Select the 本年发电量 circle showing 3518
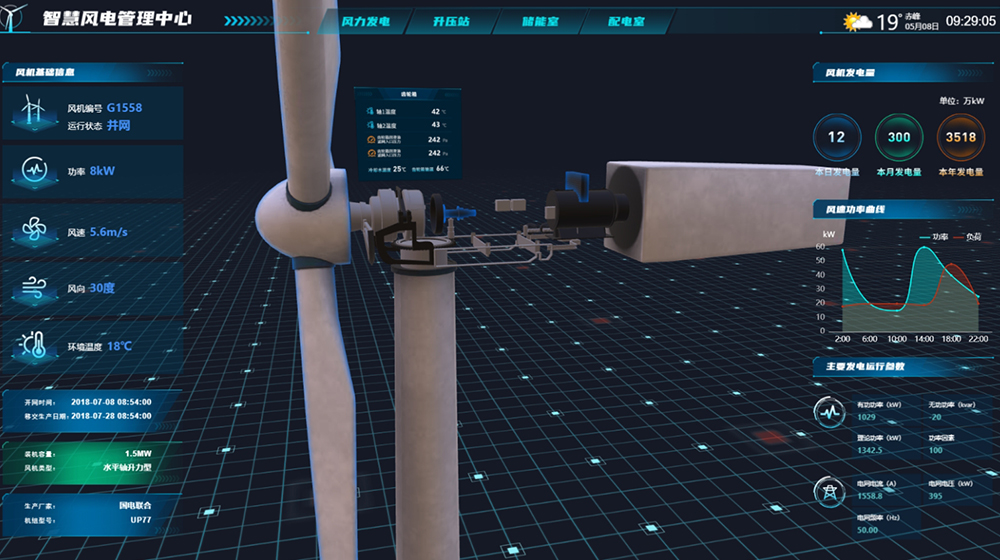Image resolution: width=1000 pixels, height=560 pixels. click(x=960, y=138)
